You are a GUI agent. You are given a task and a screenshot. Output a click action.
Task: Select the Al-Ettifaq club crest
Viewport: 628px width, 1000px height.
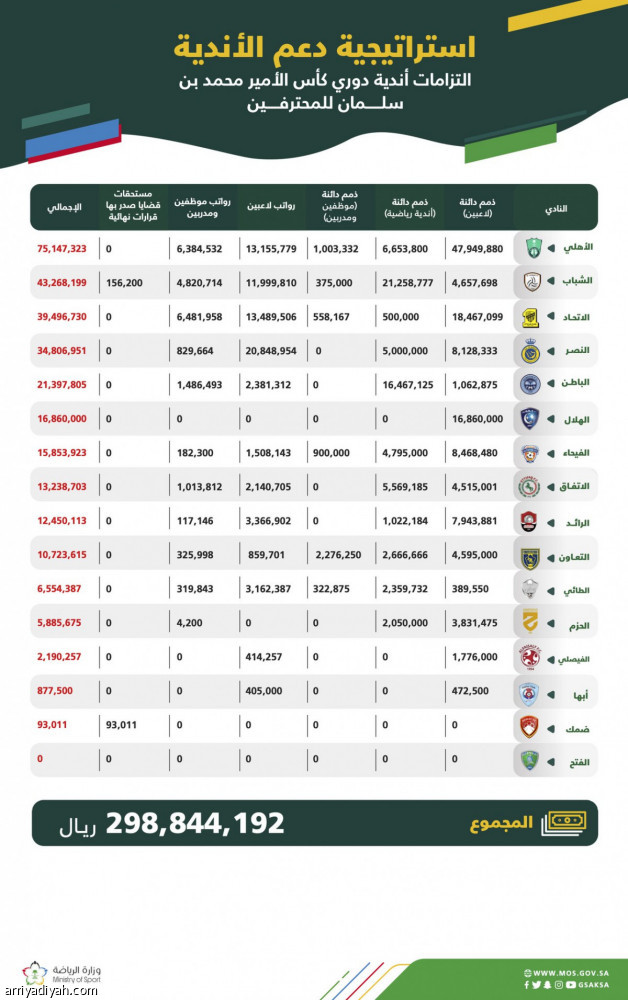[531, 487]
